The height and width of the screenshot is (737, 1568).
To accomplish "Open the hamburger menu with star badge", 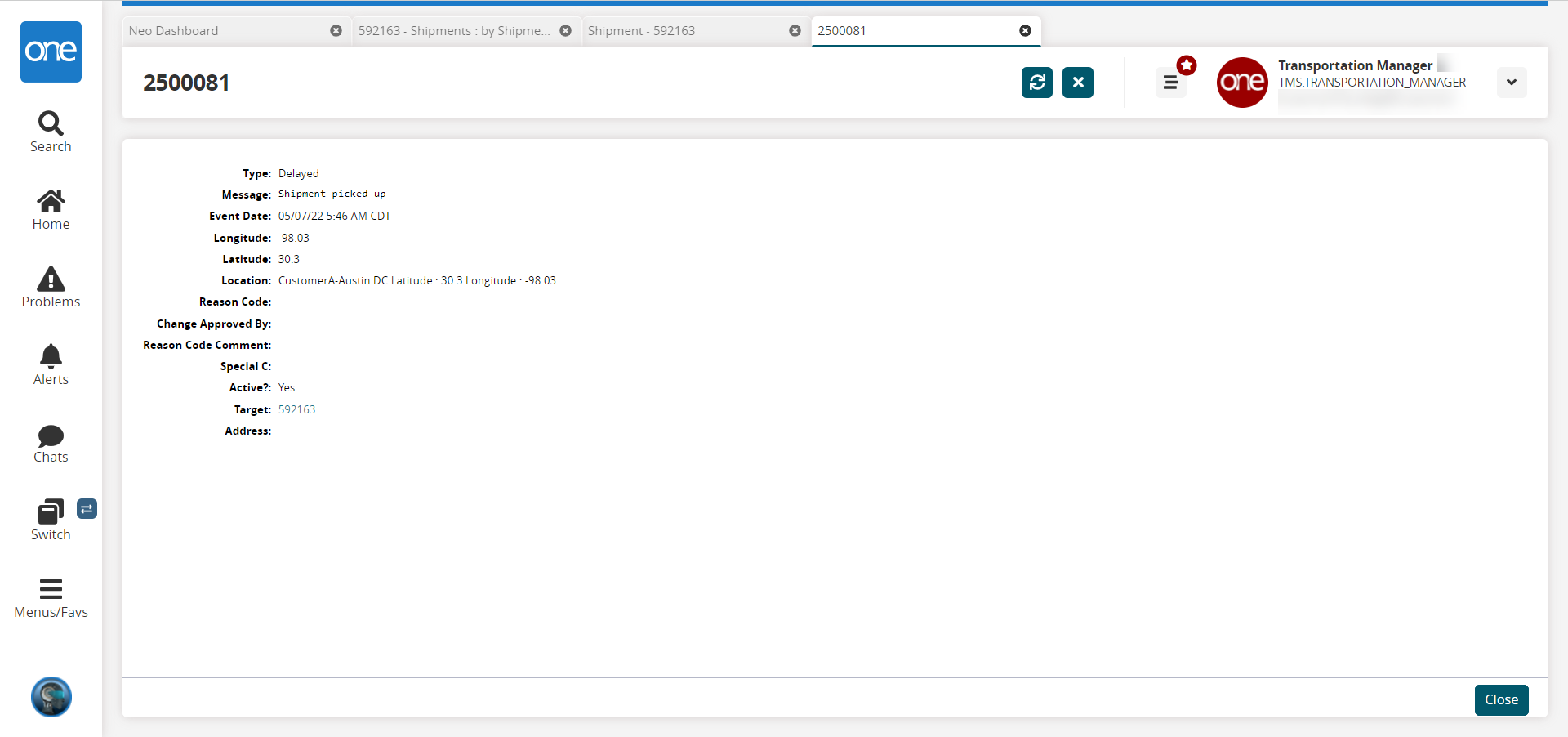I will pyautogui.click(x=1171, y=83).
